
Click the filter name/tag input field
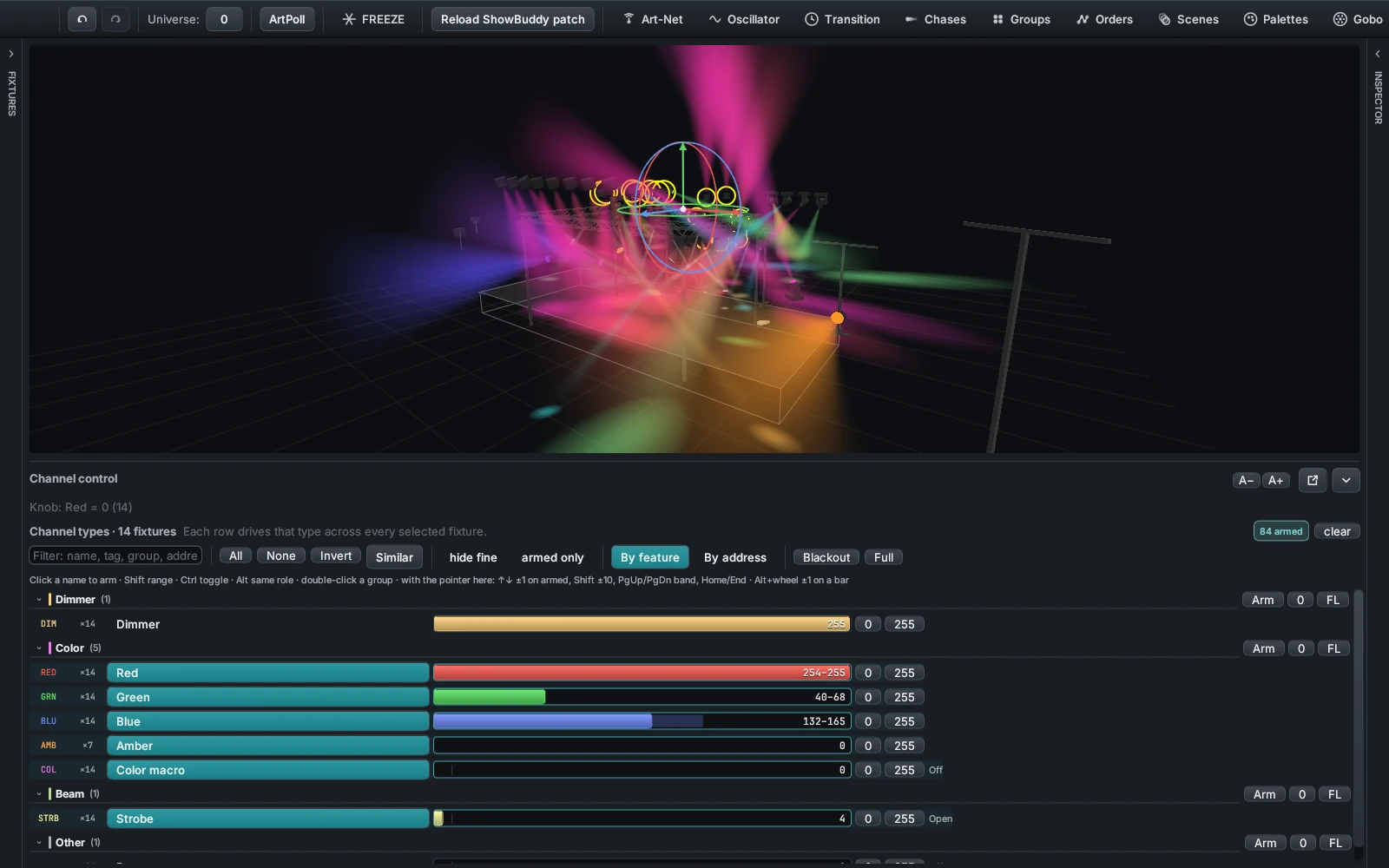click(x=115, y=556)
